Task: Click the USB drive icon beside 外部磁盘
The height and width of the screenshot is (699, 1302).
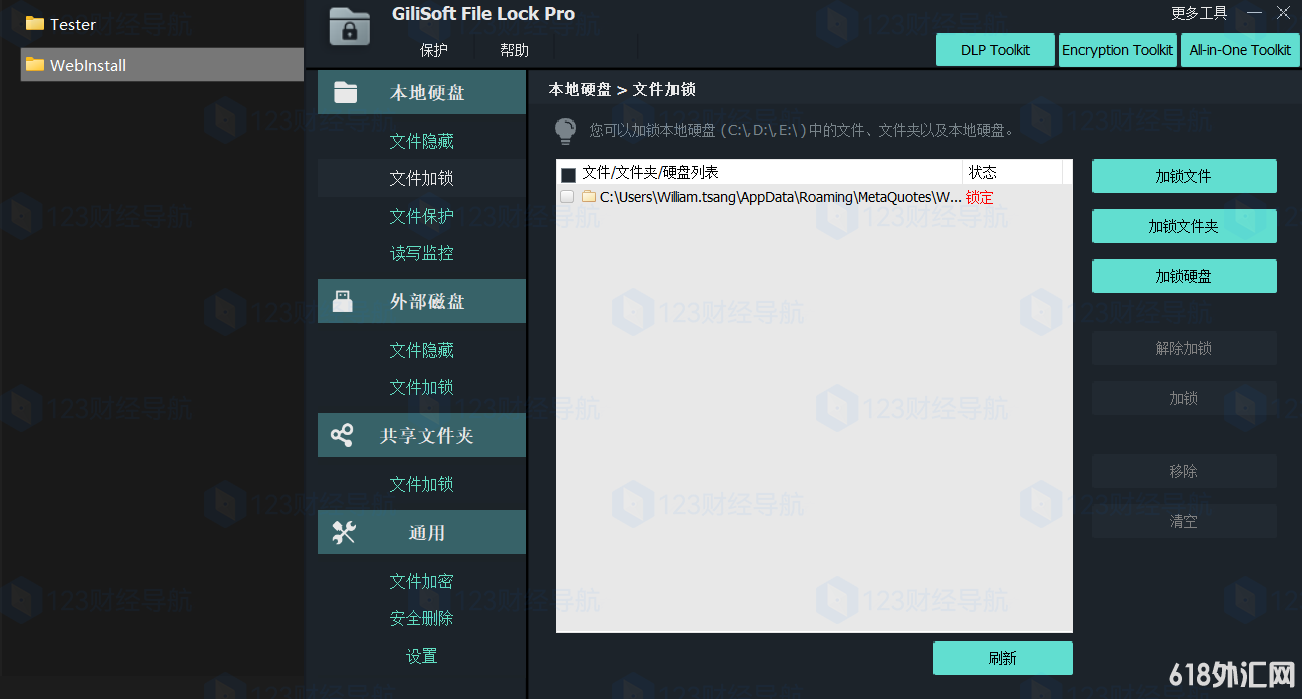Action: tap(343, 301)
